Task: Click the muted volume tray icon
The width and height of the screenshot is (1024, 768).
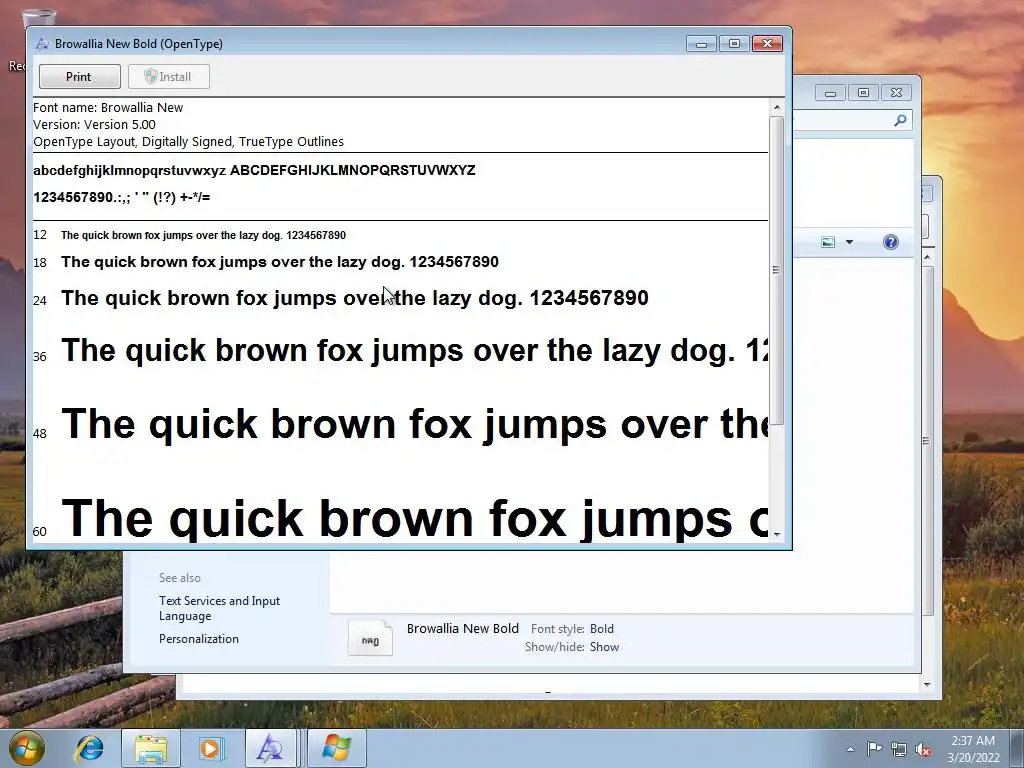Action: [923, 750]
